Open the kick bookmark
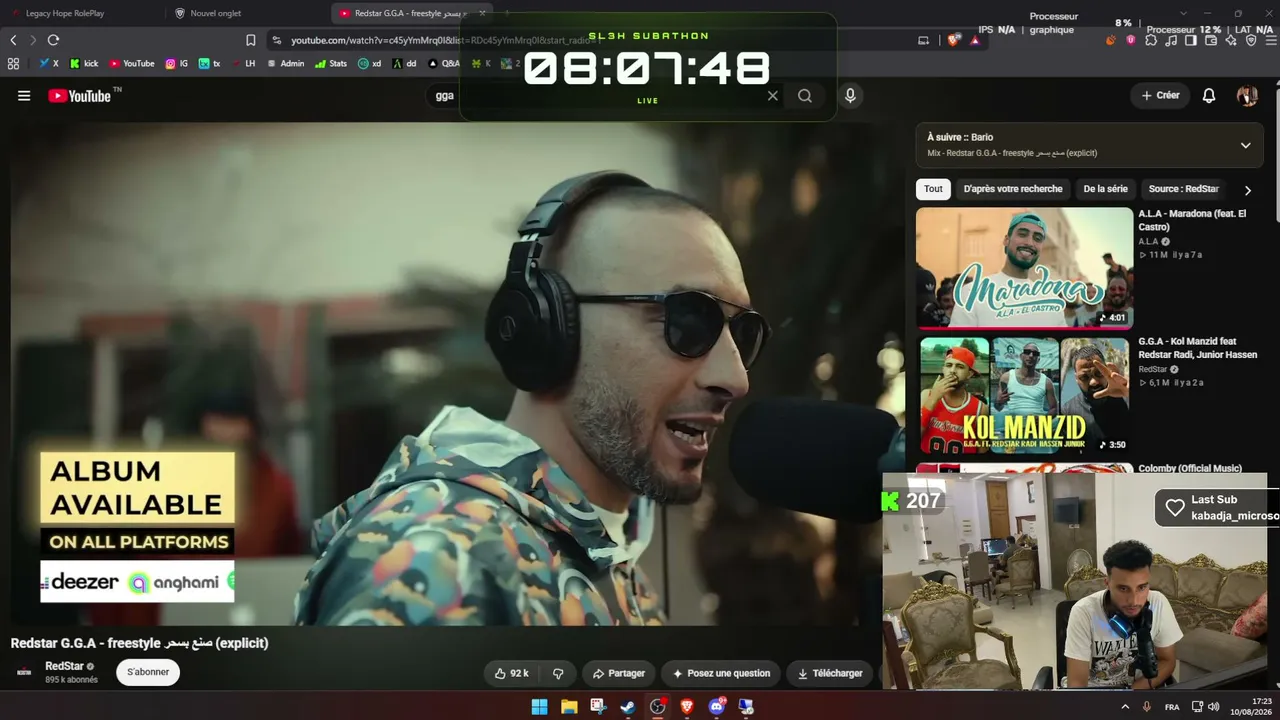The width and height of the screenshot is (1280, 720). [x=84, y=63]
